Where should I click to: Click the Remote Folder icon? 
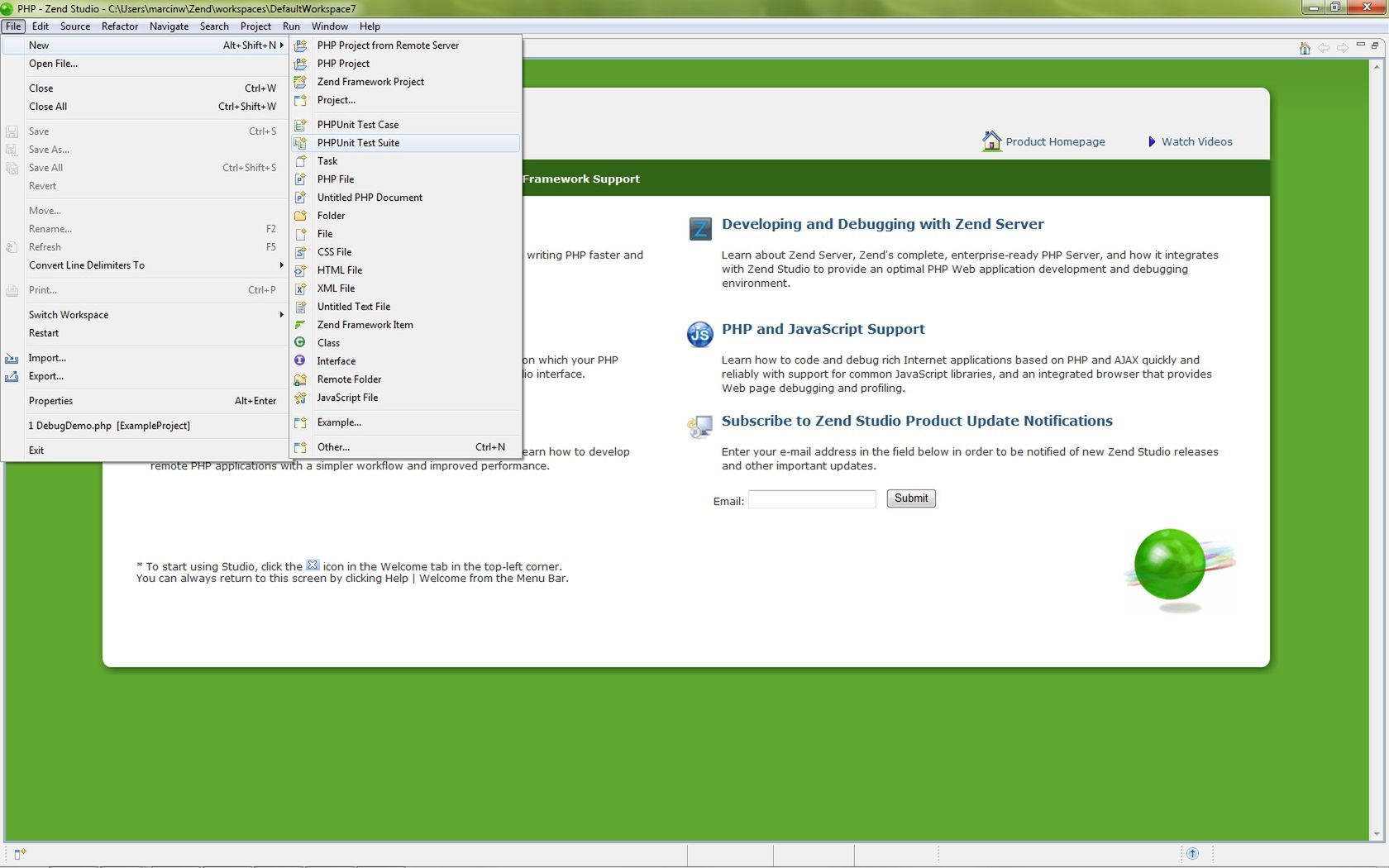point(301,379)
